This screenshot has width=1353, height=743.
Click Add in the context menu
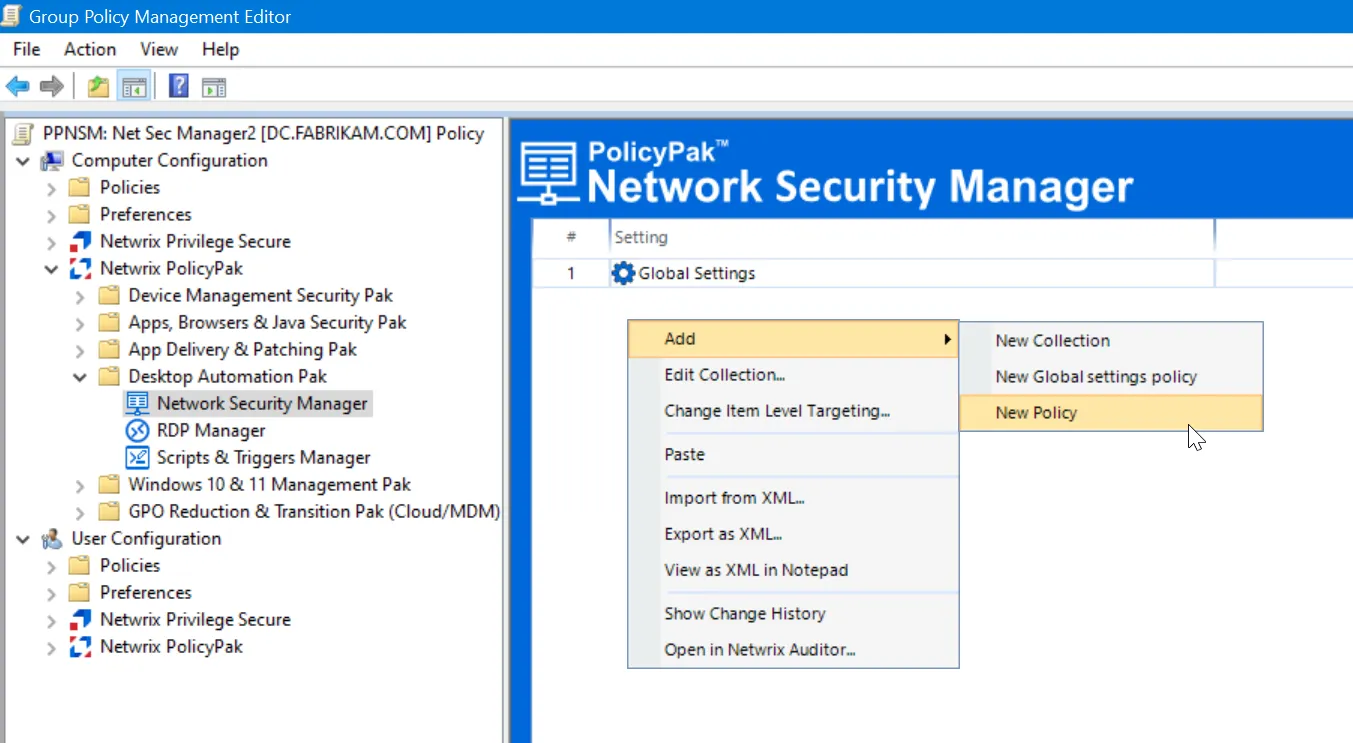(x=793, y=339)
